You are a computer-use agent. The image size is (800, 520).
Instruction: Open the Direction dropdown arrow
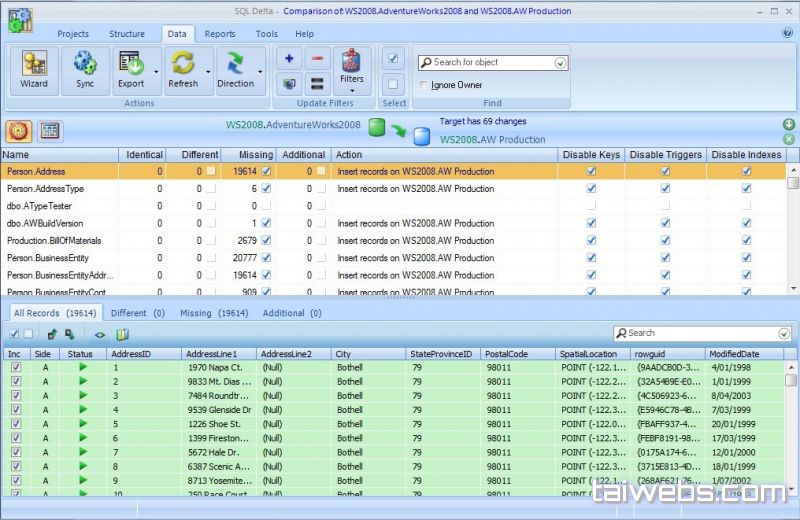click(x=260, y=71)
